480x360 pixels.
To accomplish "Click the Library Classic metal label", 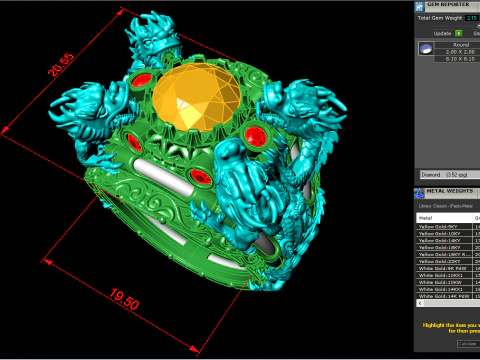I will pos(446,206).
